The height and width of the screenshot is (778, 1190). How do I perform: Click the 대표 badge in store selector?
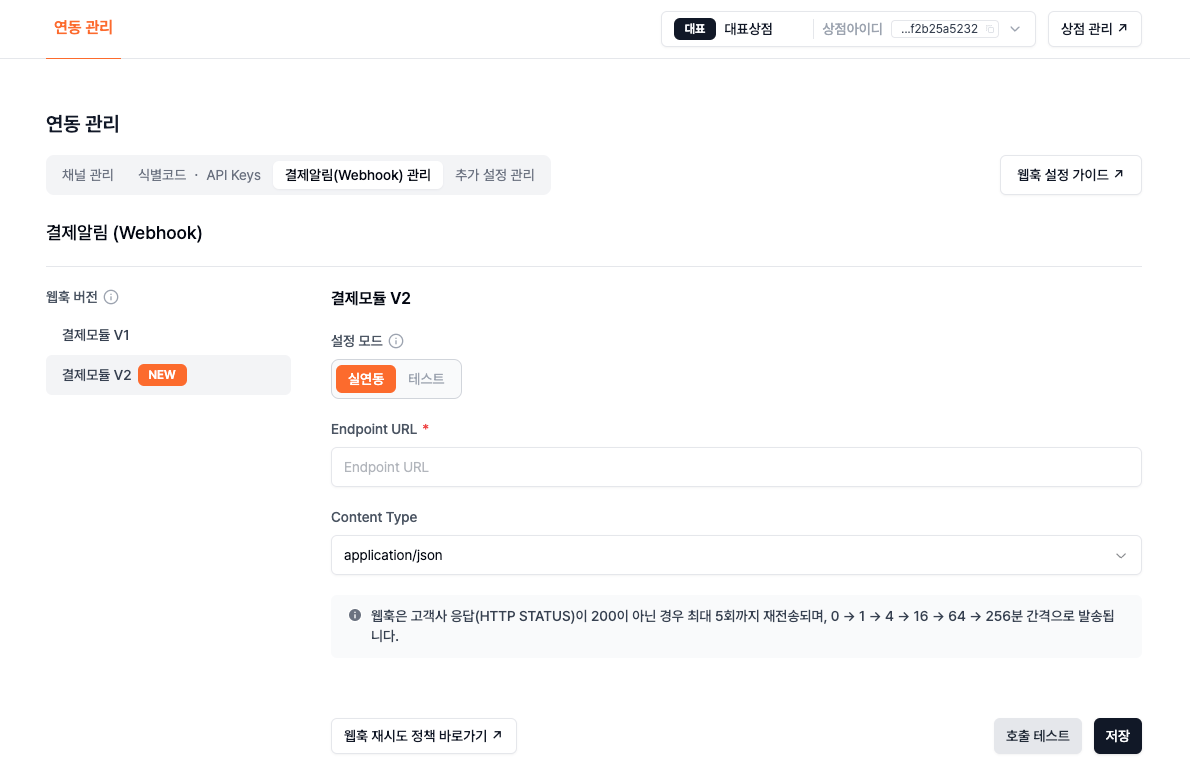(x=694, y=29)
